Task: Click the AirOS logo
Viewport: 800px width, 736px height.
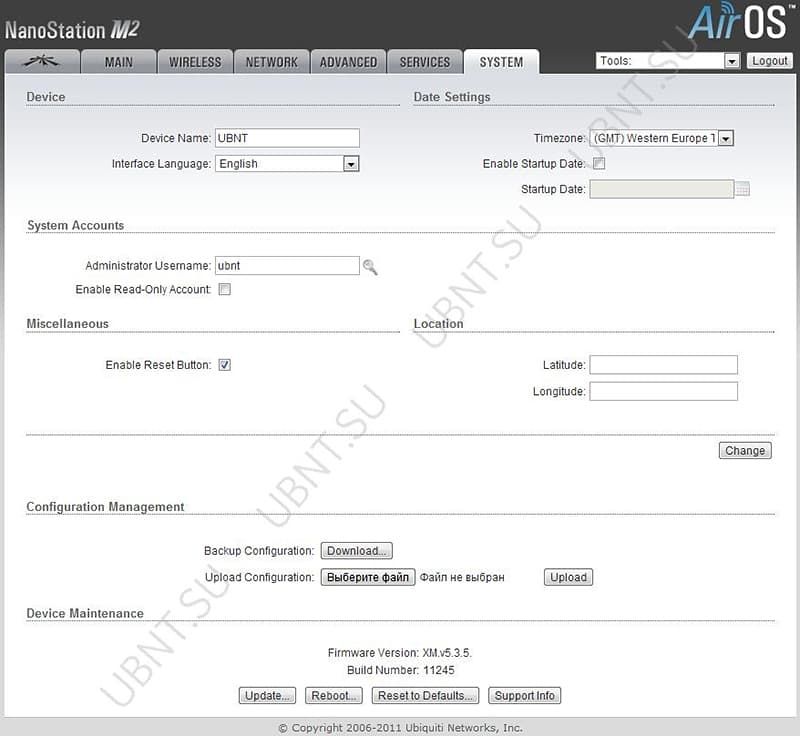Action: coord(740,21)
